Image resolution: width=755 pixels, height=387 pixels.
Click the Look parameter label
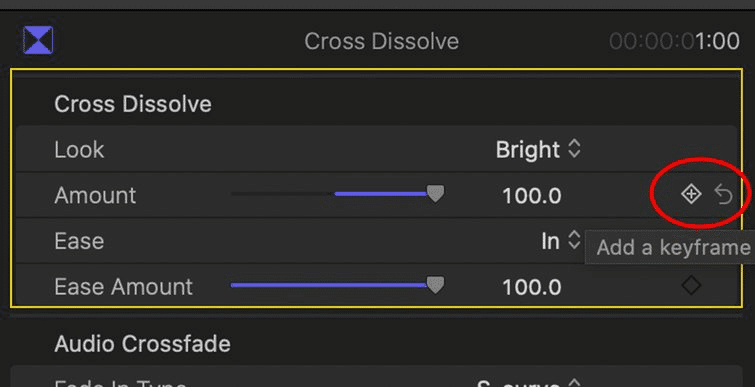pos(79,150)
